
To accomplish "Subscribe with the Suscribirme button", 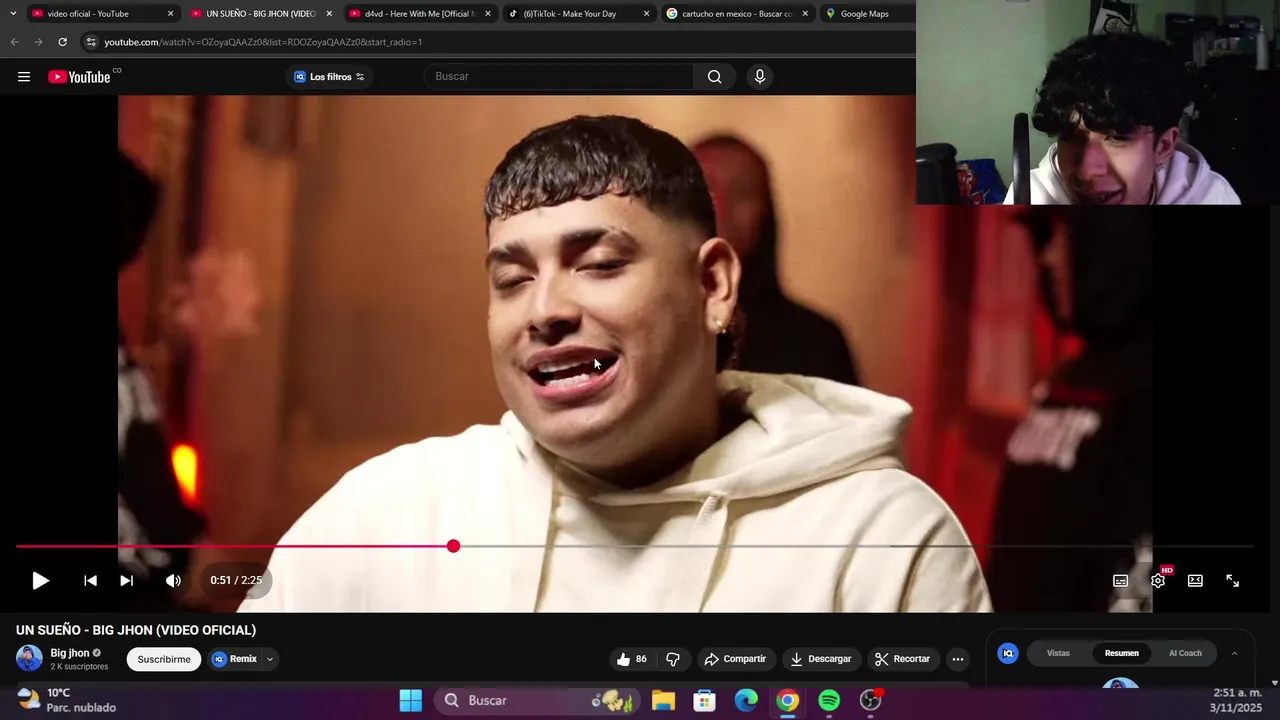I will 164,659.
